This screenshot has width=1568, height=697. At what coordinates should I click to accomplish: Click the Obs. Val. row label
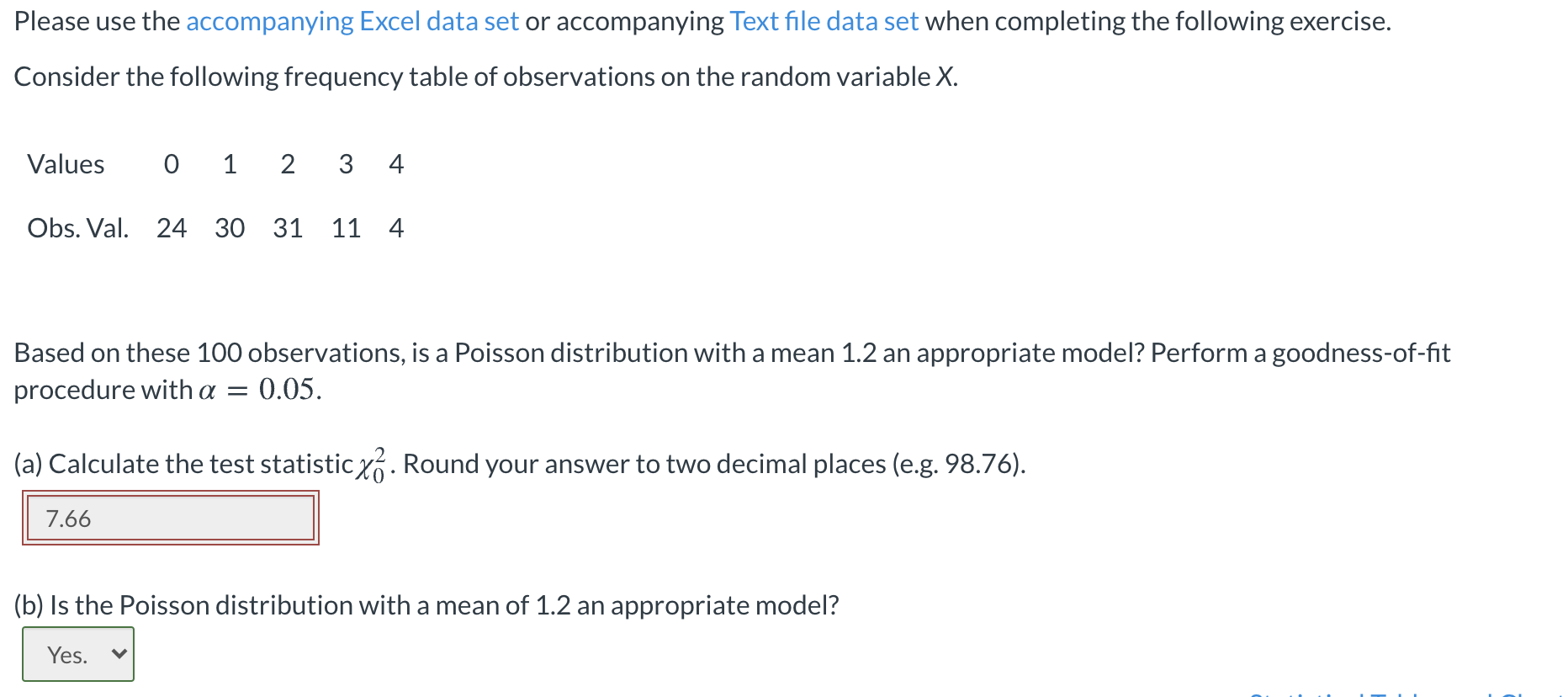tap(77, 228)
